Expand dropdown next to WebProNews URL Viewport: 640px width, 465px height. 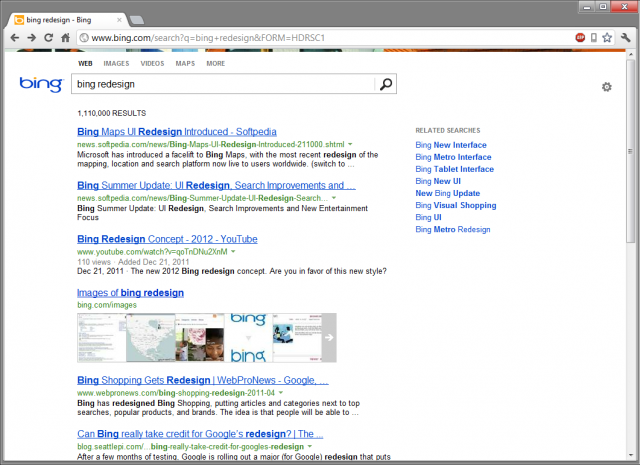click(281, 393)
